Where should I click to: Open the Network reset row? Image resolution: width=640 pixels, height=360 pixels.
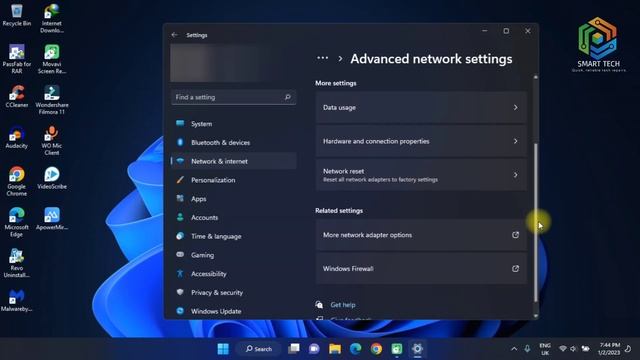point(421,175)
